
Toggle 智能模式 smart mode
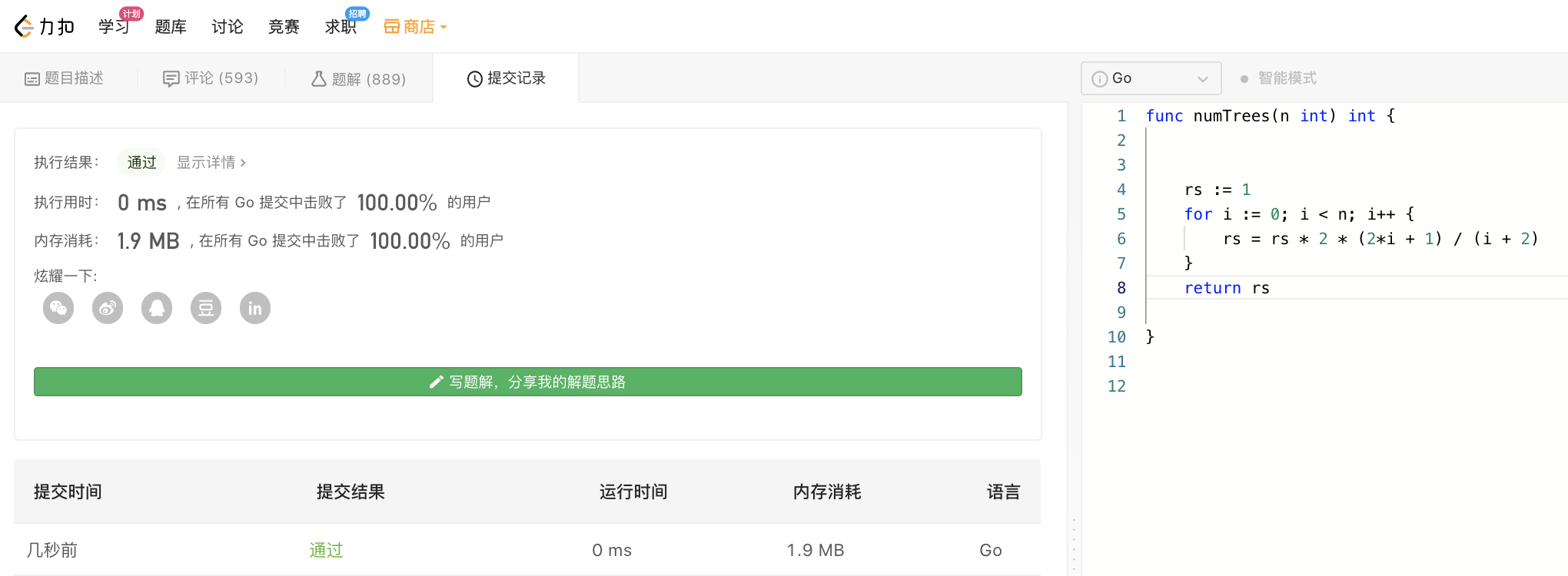(1279, 78)
